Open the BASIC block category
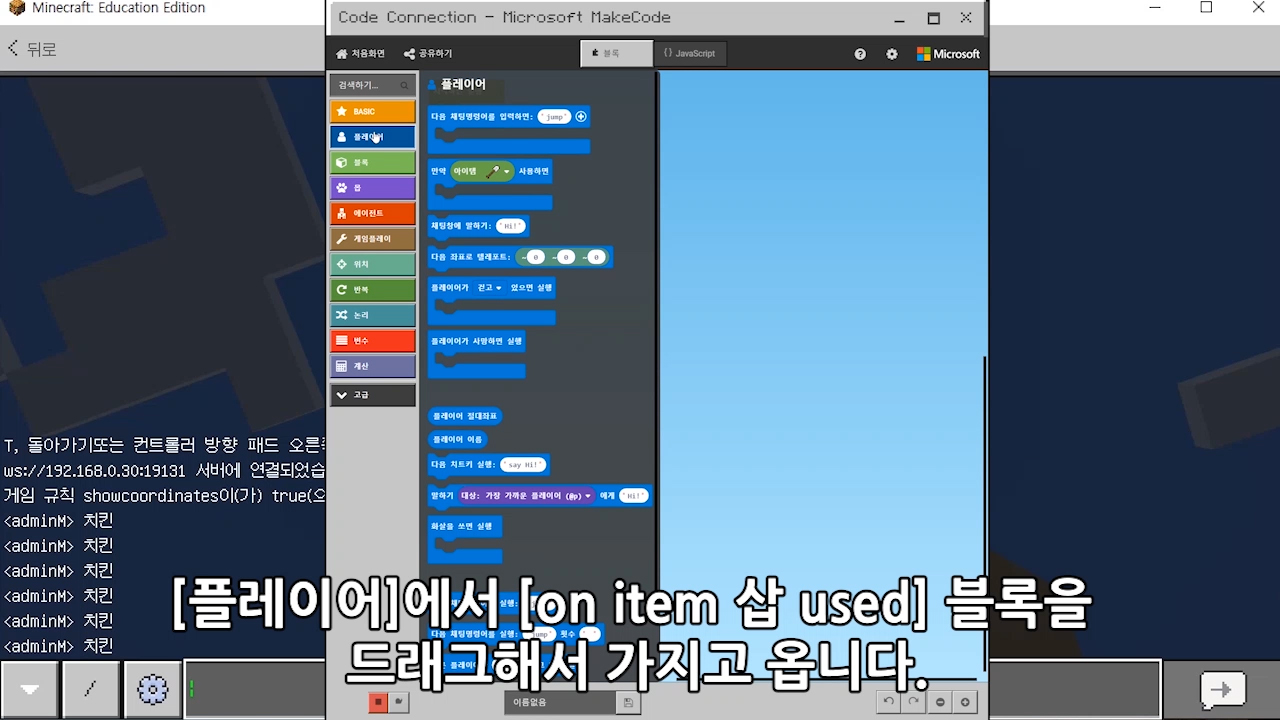Viewport: 1280px width, 720px height. click(x=372, y=111)
